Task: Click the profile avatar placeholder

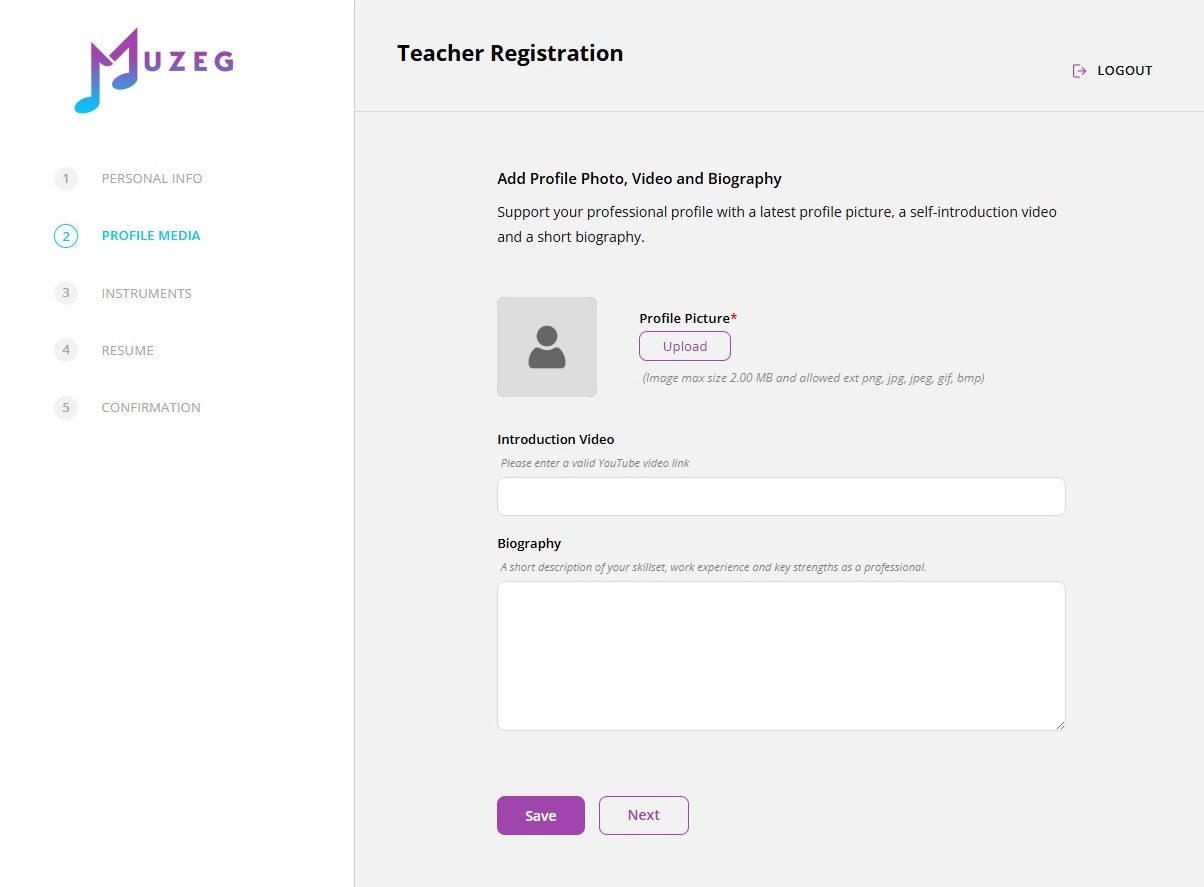Action: point(547,347)
